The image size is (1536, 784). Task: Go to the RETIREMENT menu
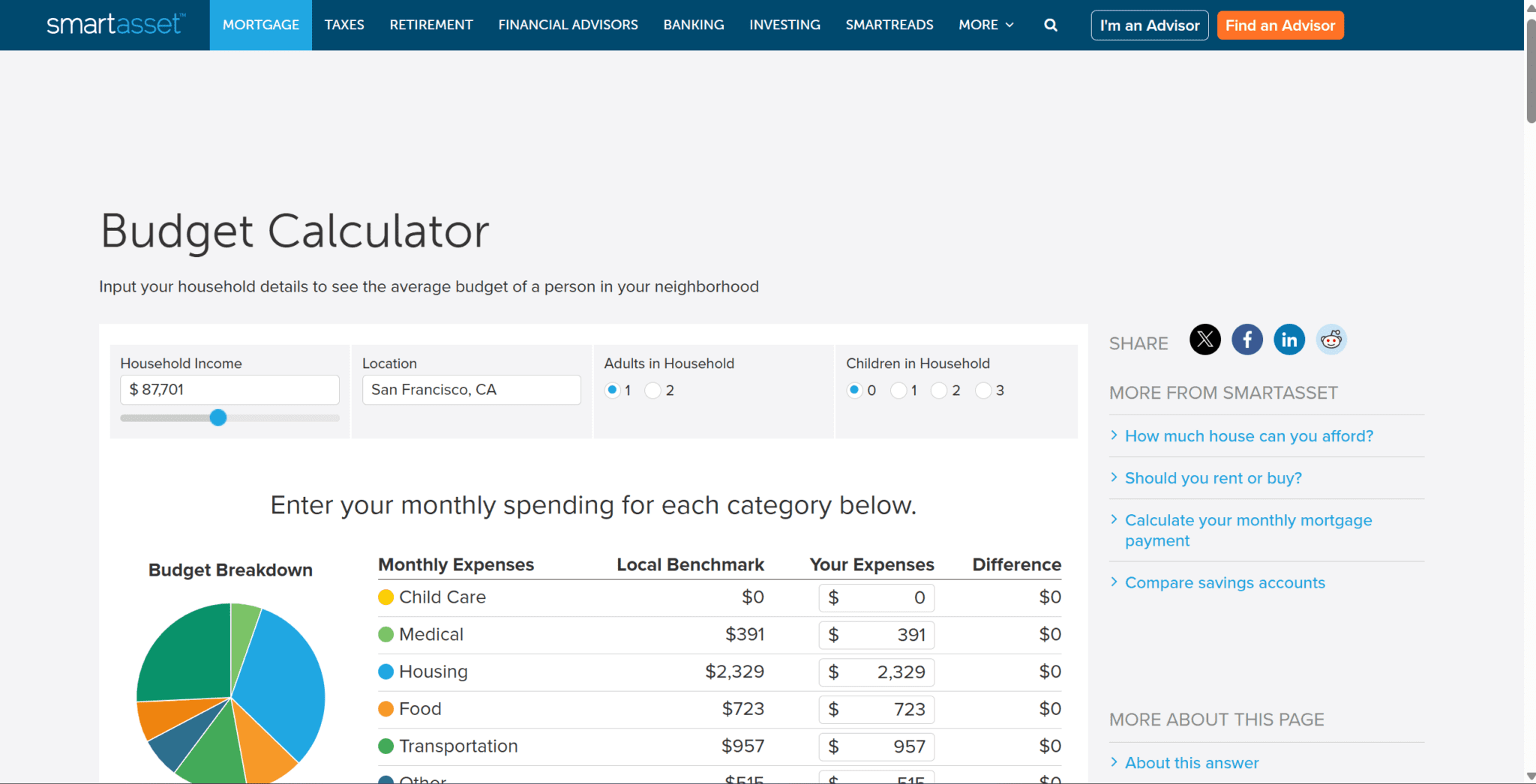coord(431,25)
